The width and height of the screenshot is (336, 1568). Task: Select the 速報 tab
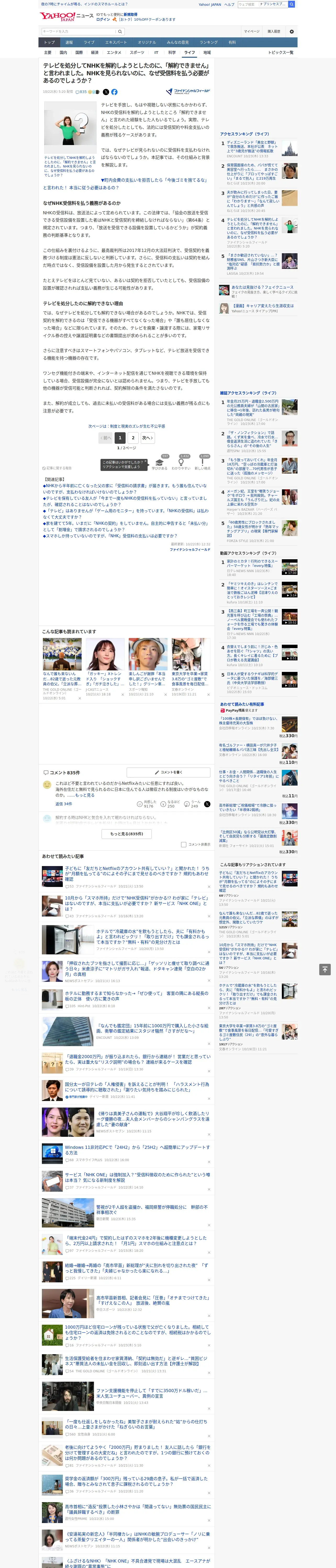click(x=69, y=43)
